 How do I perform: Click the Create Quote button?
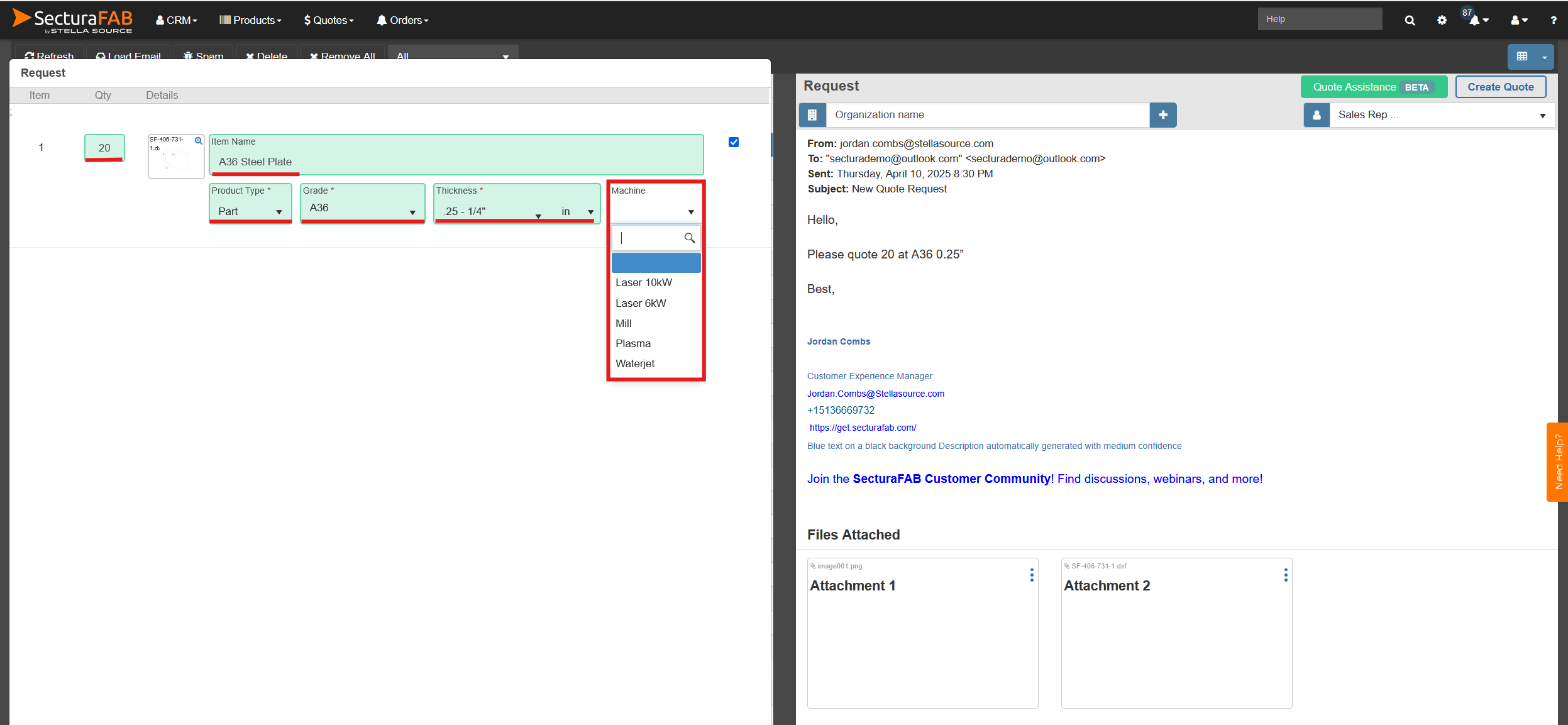[x=1500, y=87]
